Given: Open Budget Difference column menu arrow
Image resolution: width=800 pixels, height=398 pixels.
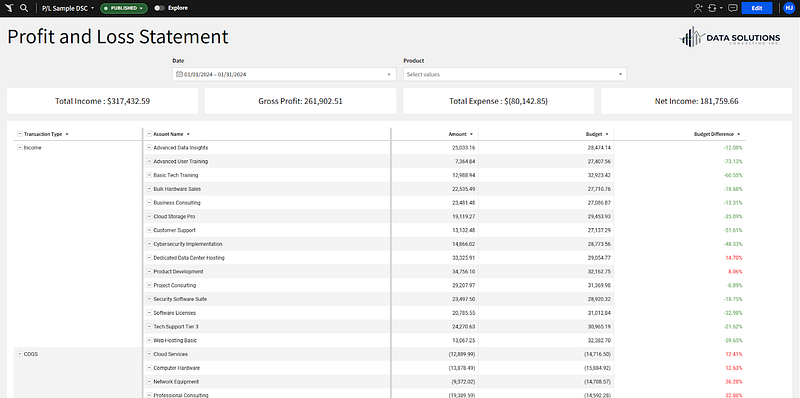Looking at the screenshot, I should 738,134.
